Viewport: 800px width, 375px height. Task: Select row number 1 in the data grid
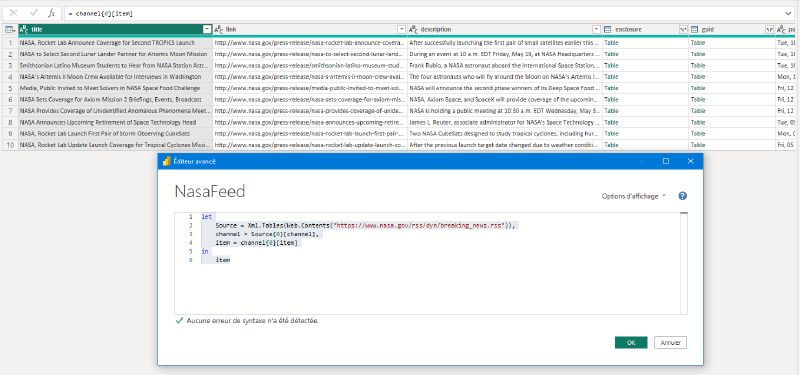(10, 42)
